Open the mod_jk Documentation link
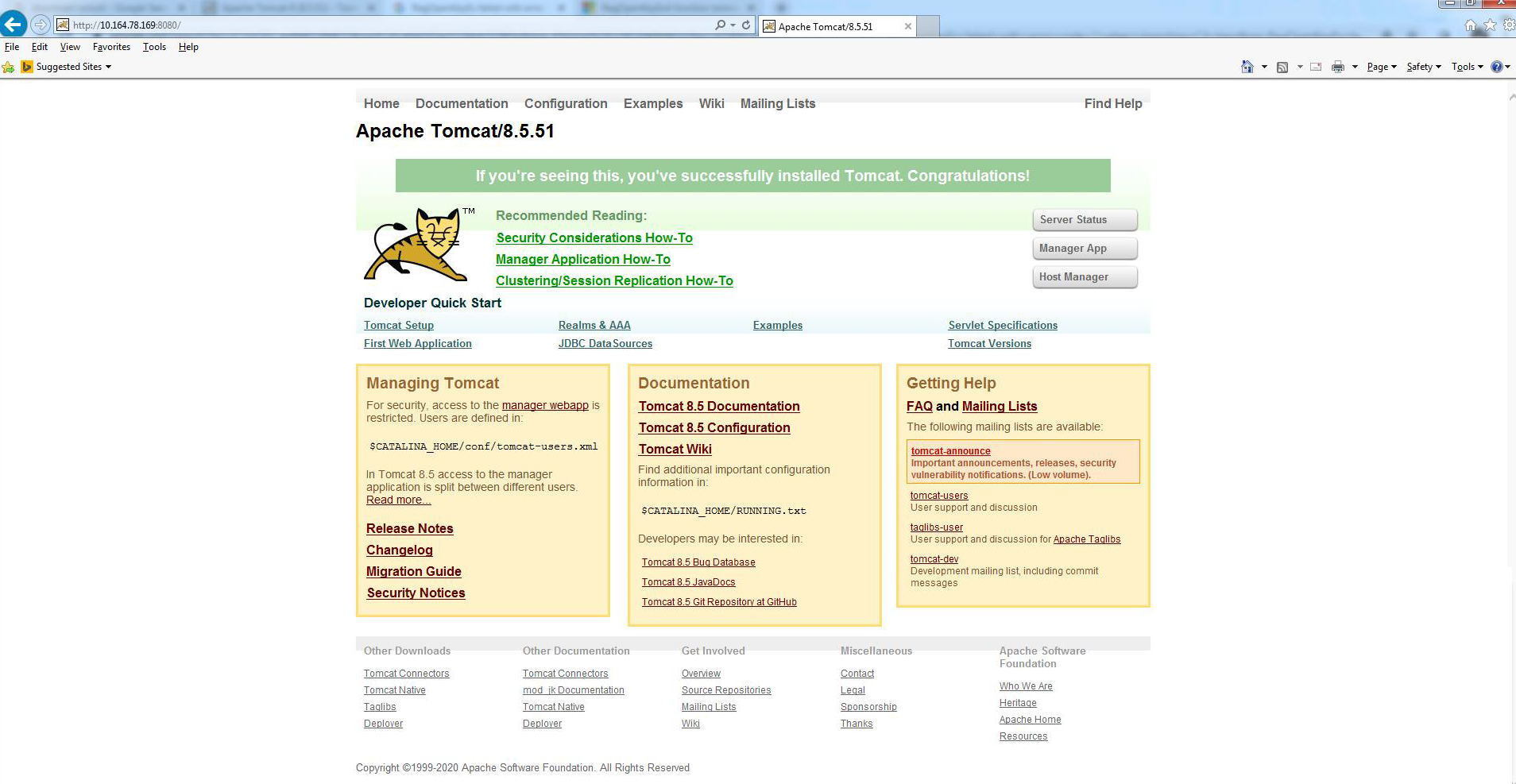 [574, 690]
